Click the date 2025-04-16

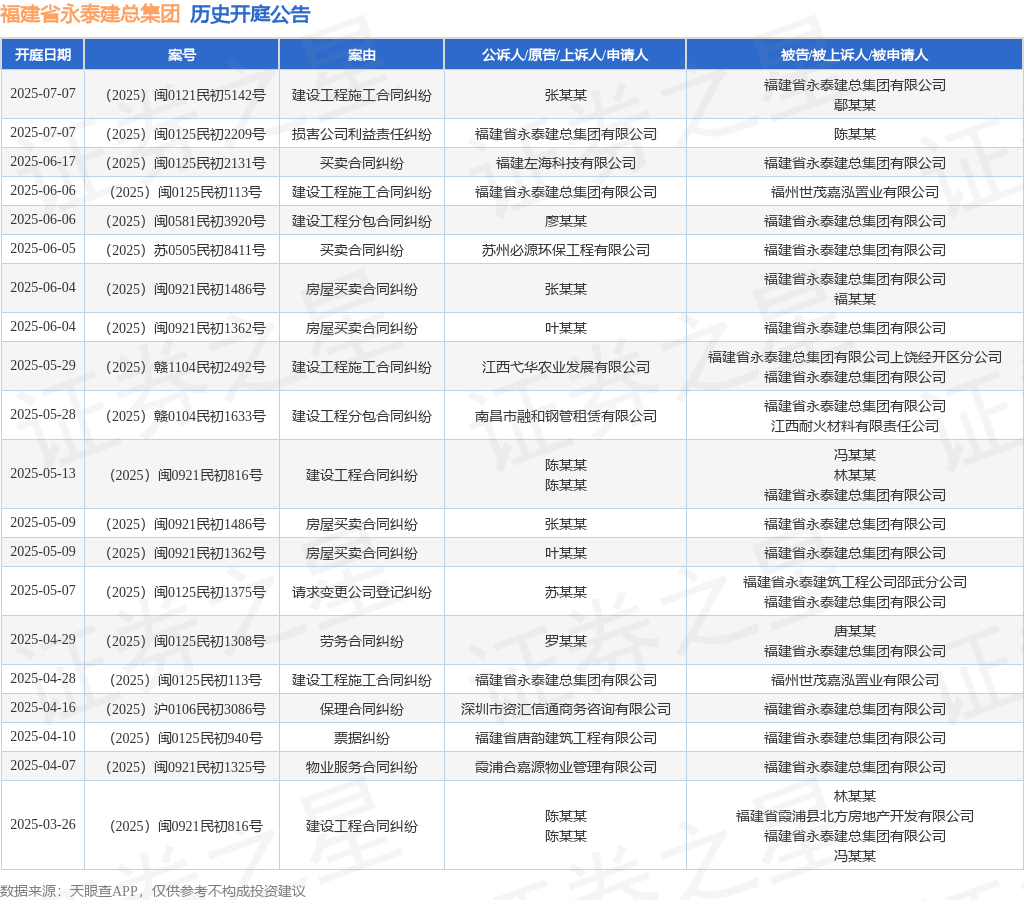43,708
